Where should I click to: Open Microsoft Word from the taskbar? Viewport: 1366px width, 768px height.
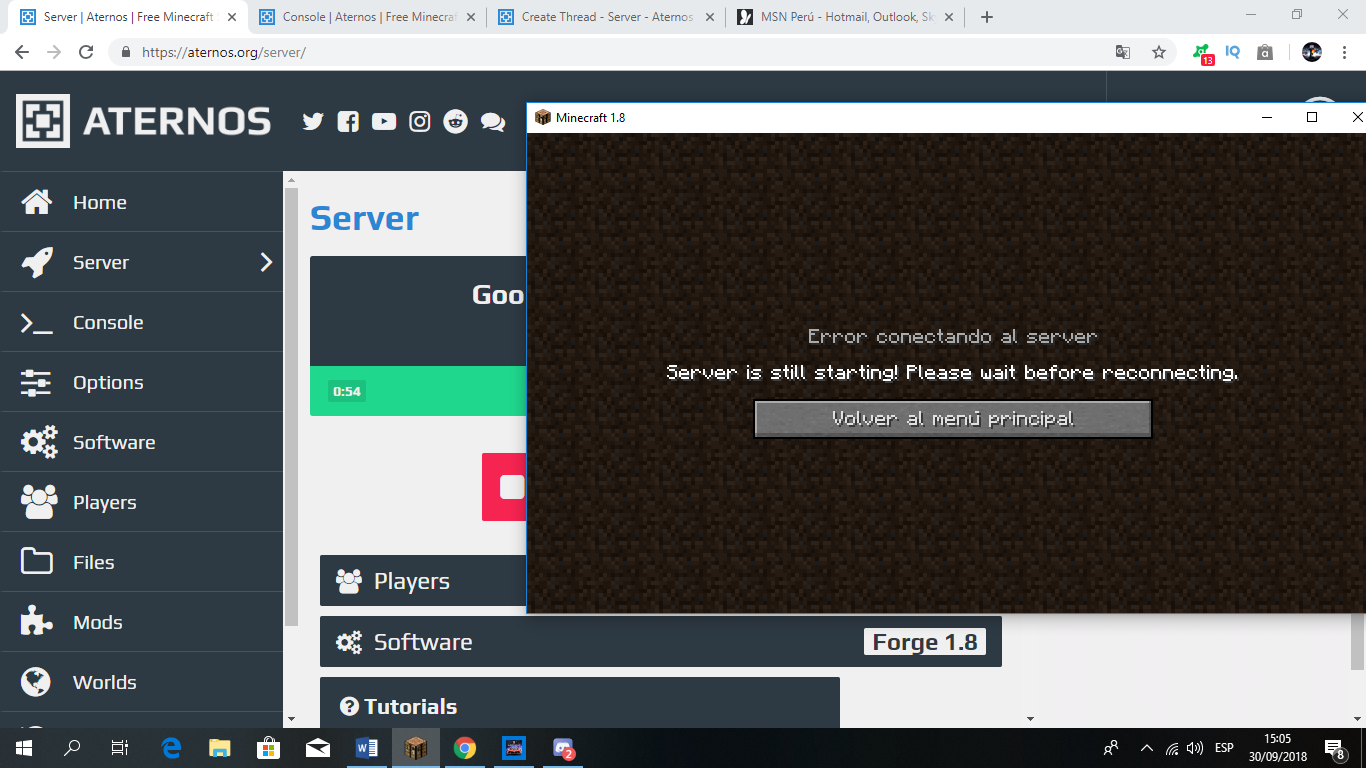pos(367,748)
